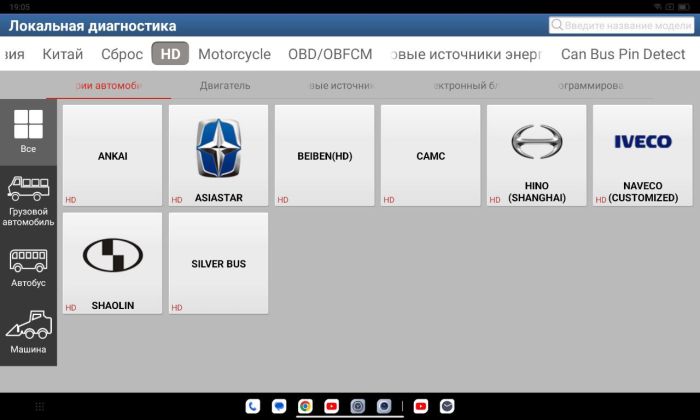
Task: Open the SHAOLIN brand logo tile
Action: 112,263
